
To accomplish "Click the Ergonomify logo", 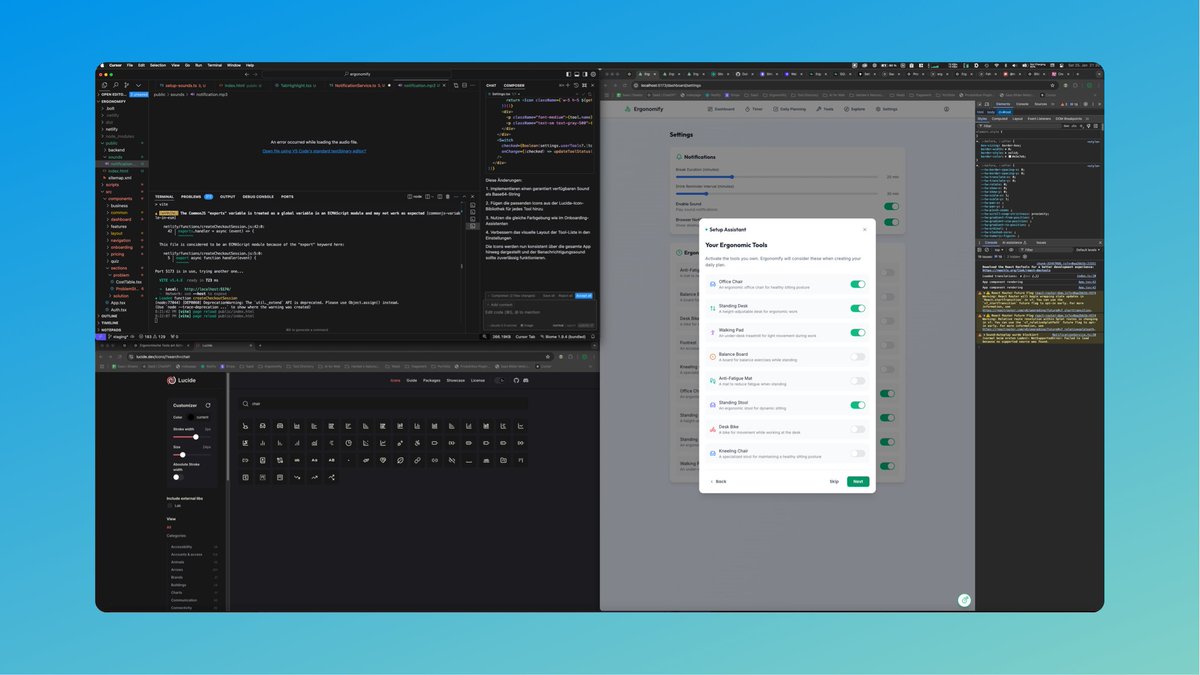I will (x=644, y=109).
